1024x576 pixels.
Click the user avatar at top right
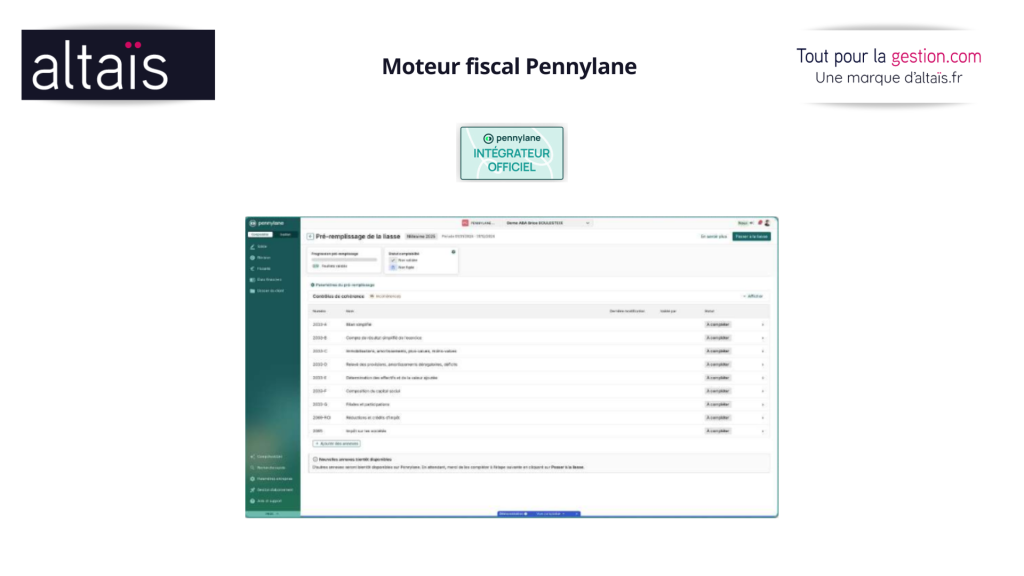(768, 223)
